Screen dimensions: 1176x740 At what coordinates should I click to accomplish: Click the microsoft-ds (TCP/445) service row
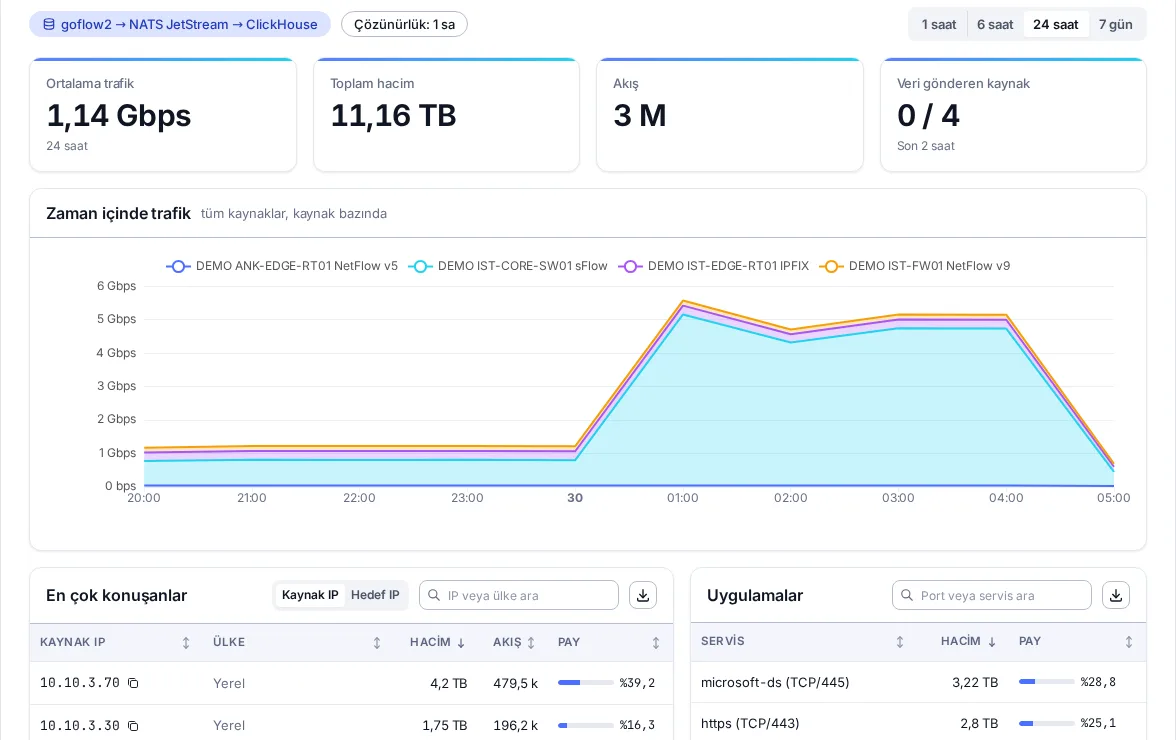[x=918, y=682]
